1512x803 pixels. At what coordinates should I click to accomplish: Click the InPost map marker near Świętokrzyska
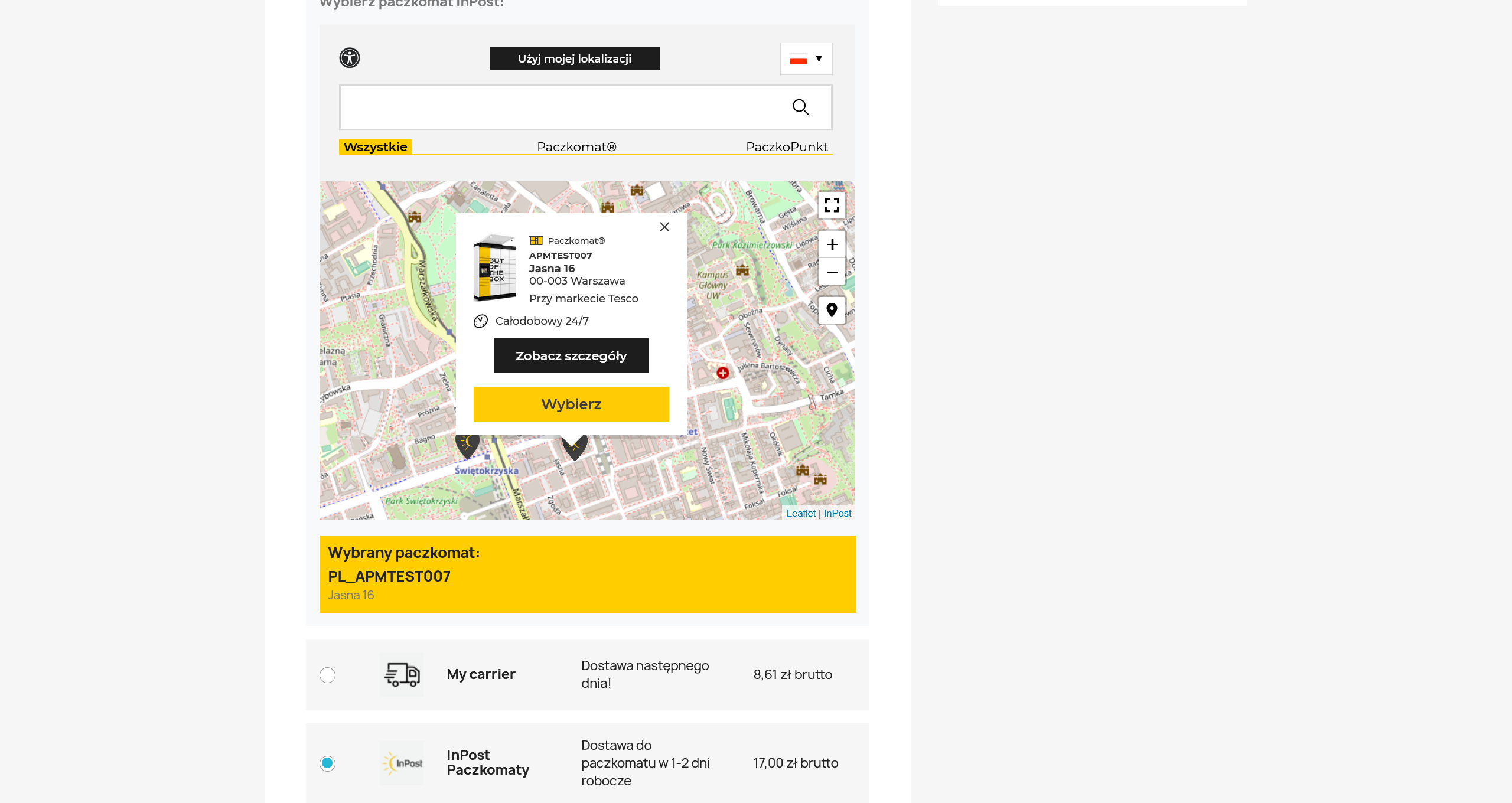467,445
